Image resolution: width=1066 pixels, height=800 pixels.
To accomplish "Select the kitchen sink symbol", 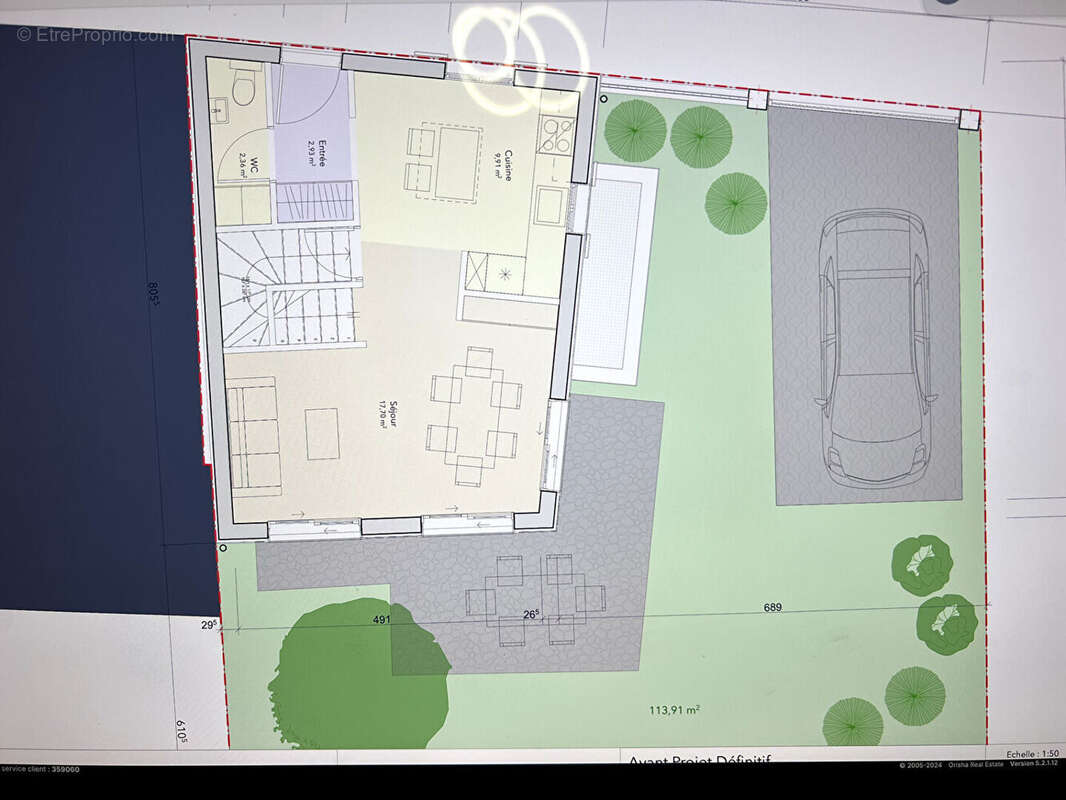I will [x=548, y=205].
